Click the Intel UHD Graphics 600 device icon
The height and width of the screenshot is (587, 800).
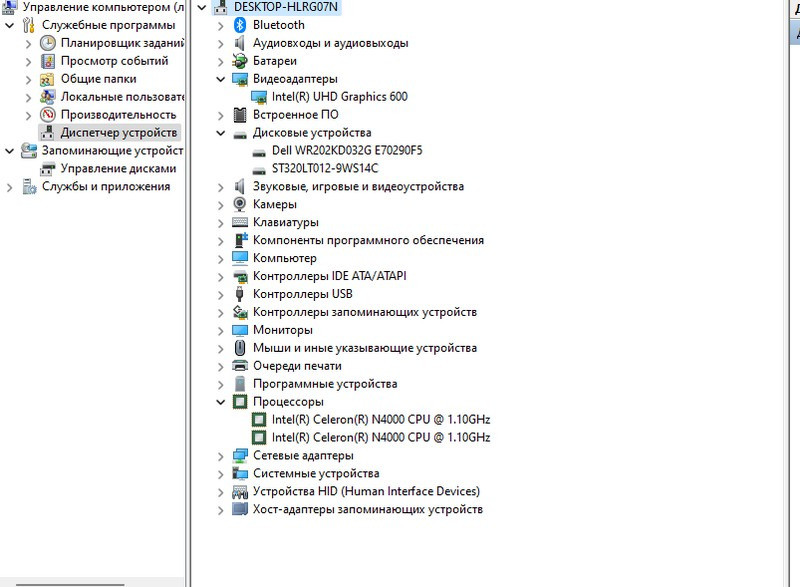click(x=259, y=97)
